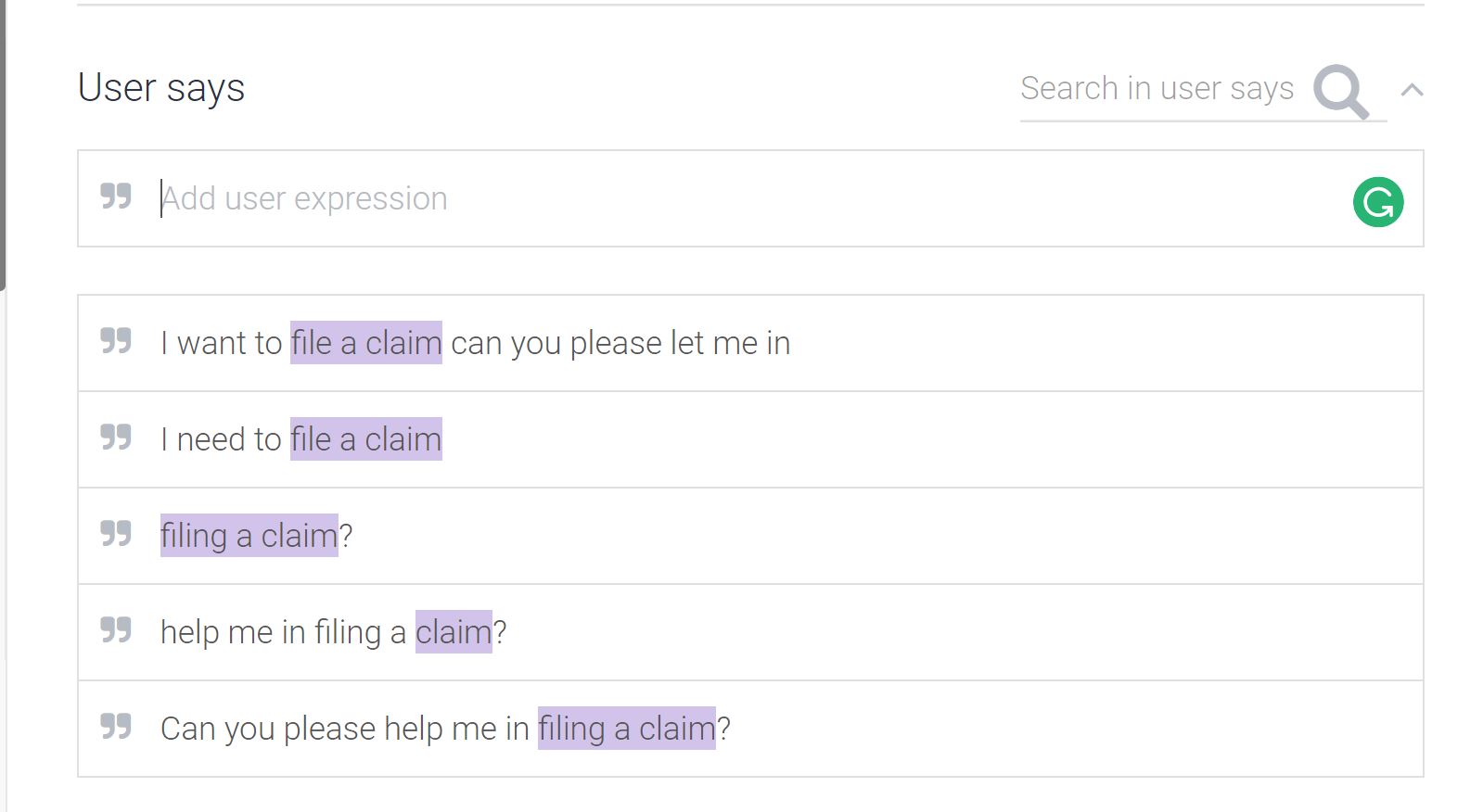Click quote icon on 'I want to file a claim' row
The image size is (1483, 812).
click(x=116, y=341)
